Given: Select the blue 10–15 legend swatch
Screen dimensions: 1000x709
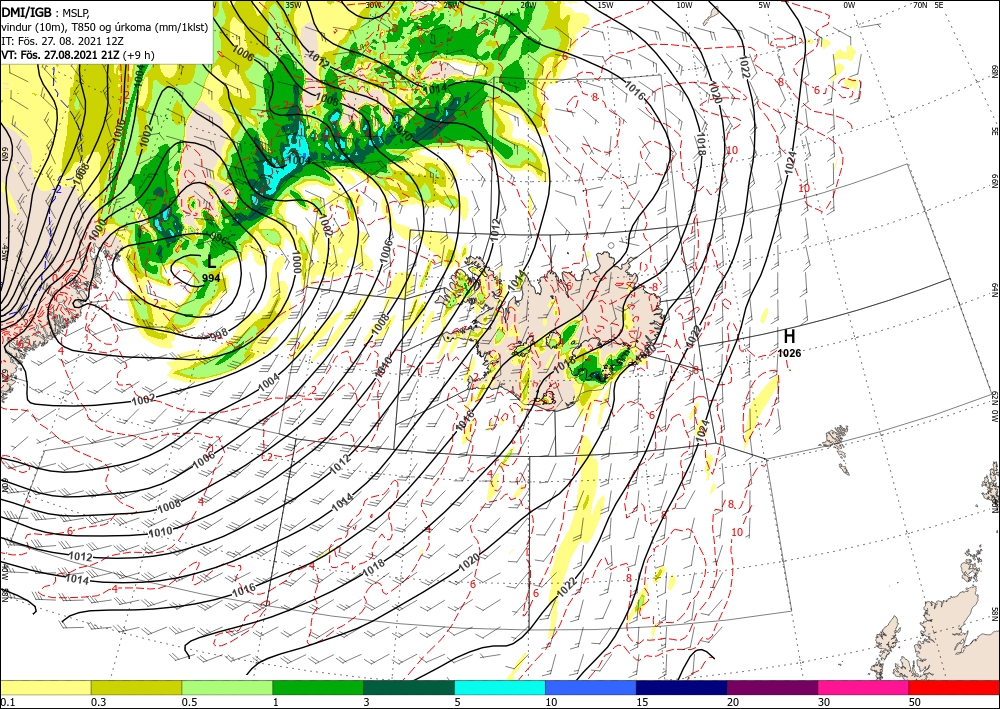Looking at the screenshot, I should pyautogui.click(x=591, y=688).
